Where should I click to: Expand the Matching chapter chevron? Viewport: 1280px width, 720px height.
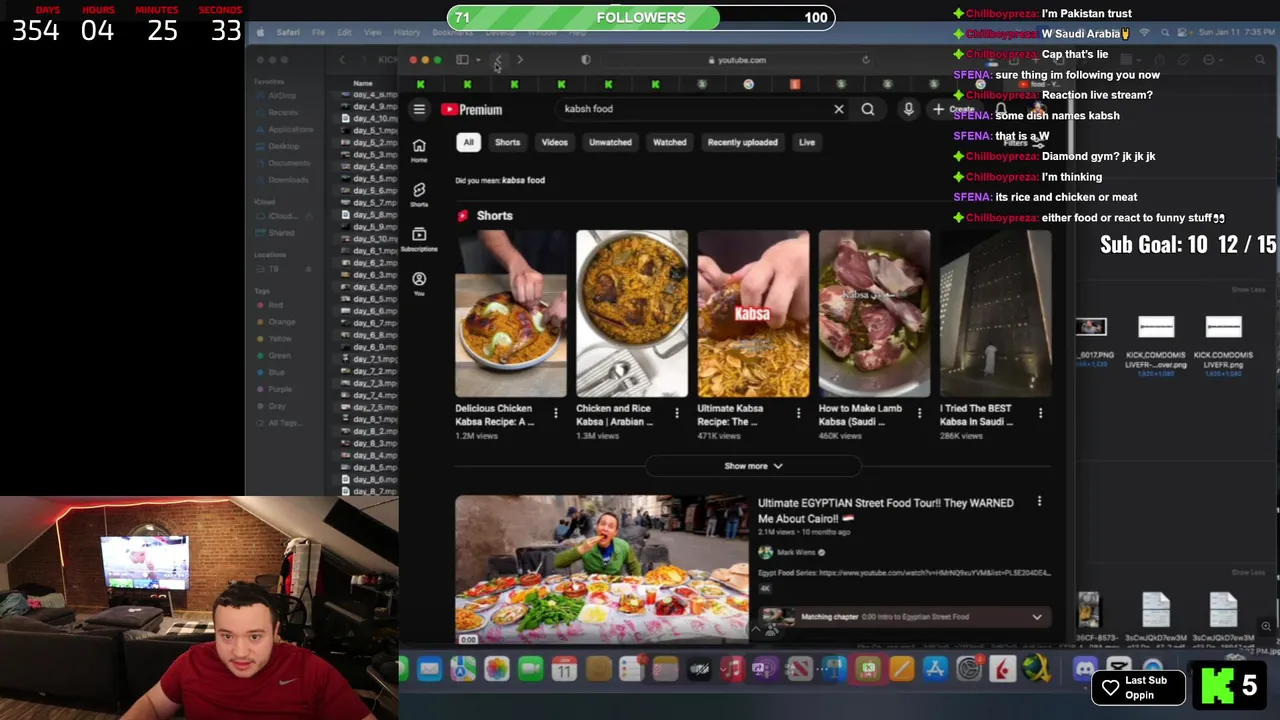(1037, 617)
